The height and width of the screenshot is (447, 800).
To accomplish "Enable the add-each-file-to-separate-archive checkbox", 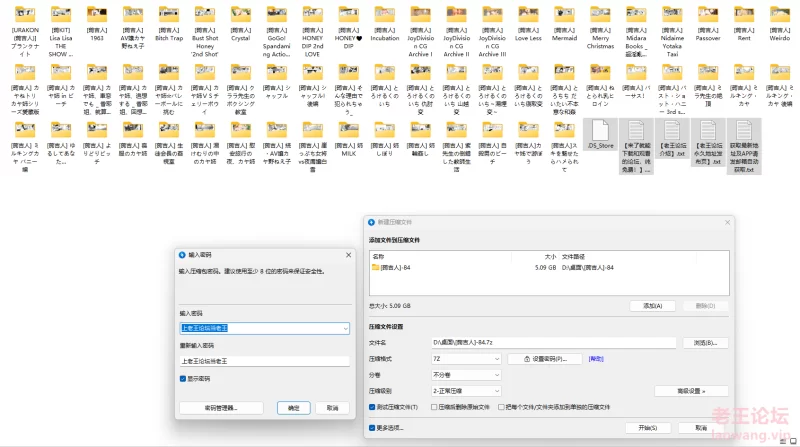I will click(502, 407).
